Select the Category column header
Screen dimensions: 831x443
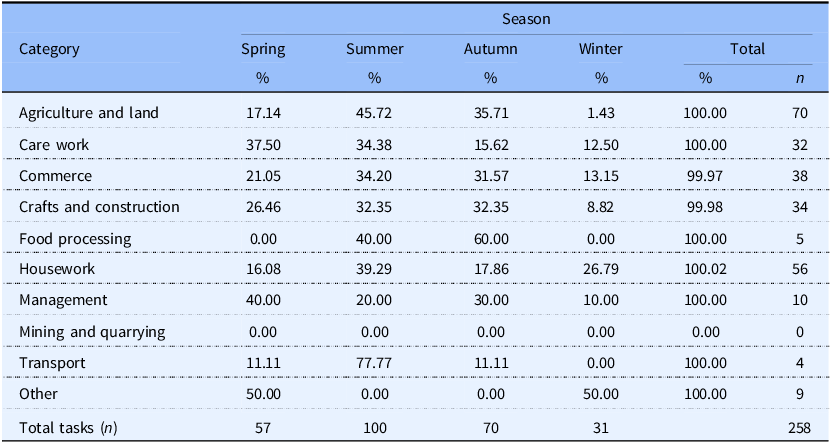(49, 49)
